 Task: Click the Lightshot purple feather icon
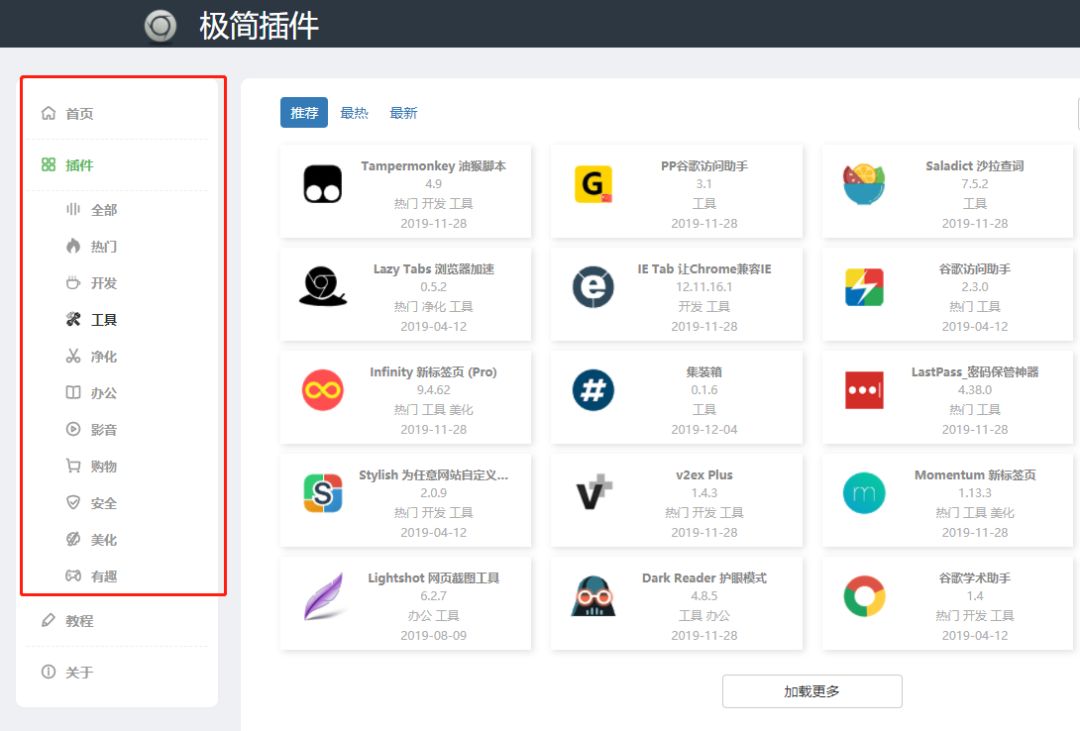tap(324, 597)
